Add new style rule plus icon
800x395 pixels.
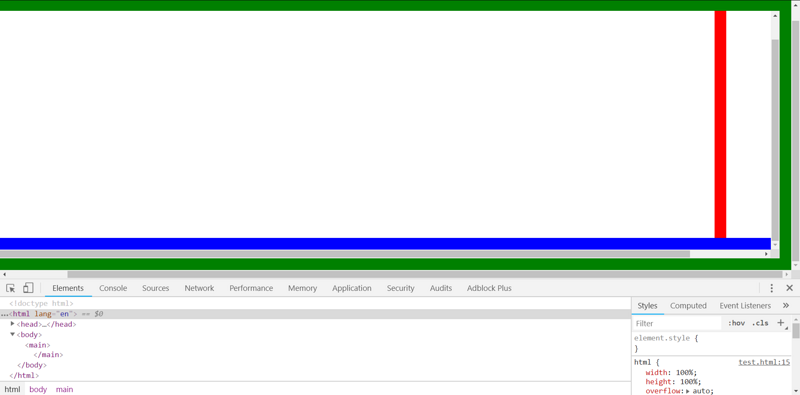781,323
